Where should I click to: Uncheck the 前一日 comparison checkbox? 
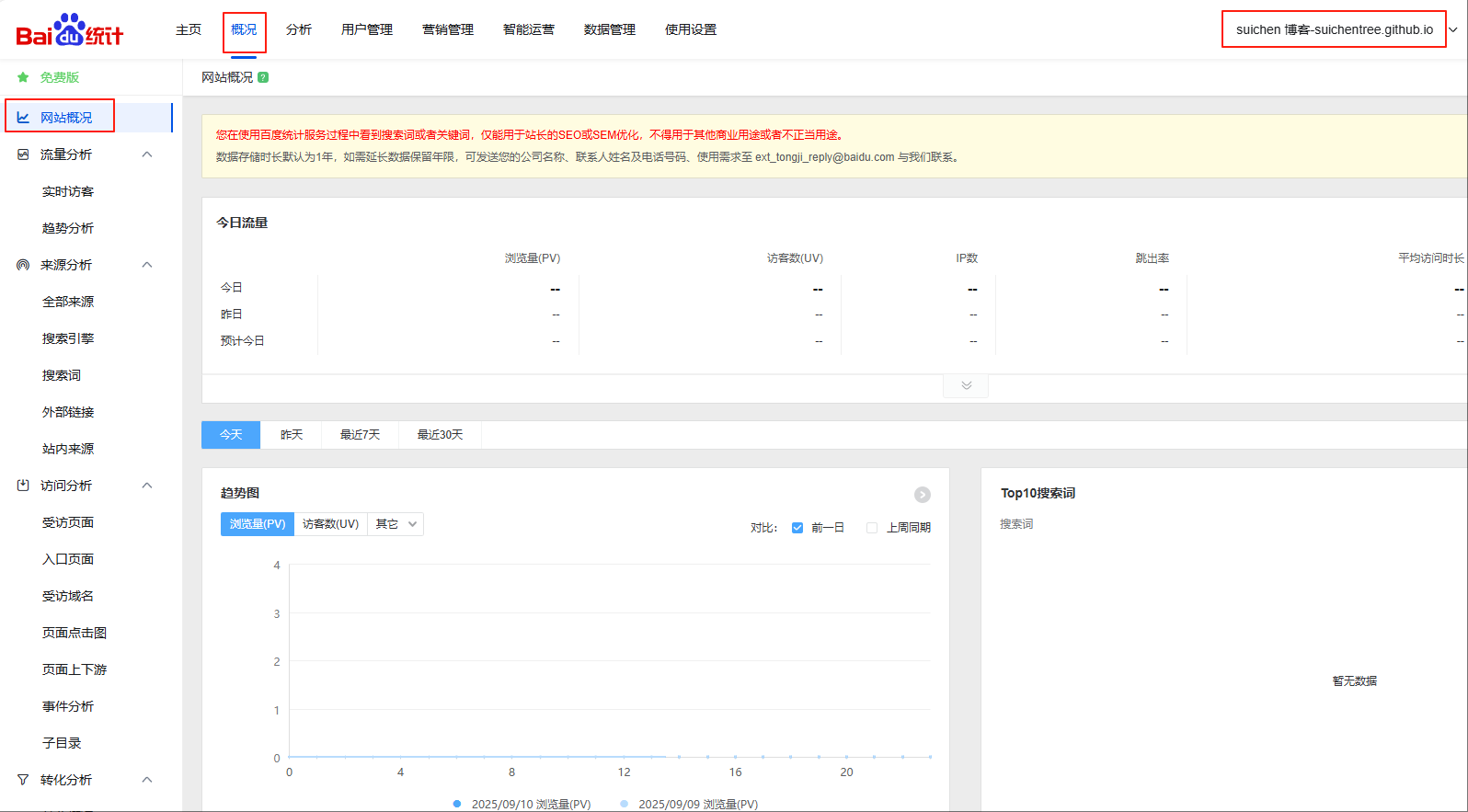click(x=797, y=528)
